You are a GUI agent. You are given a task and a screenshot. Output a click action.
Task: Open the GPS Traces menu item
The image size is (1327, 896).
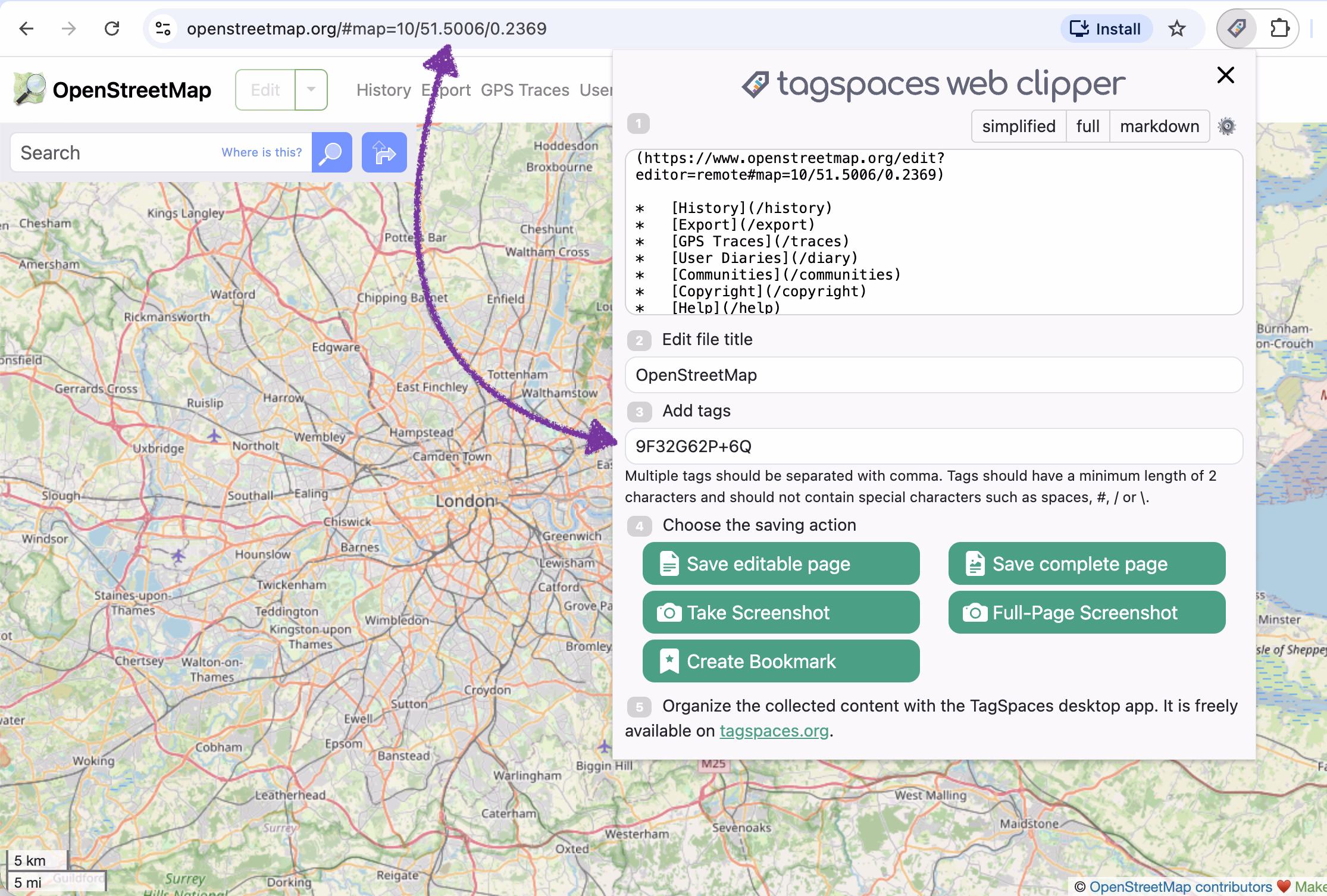pos(525,90)
